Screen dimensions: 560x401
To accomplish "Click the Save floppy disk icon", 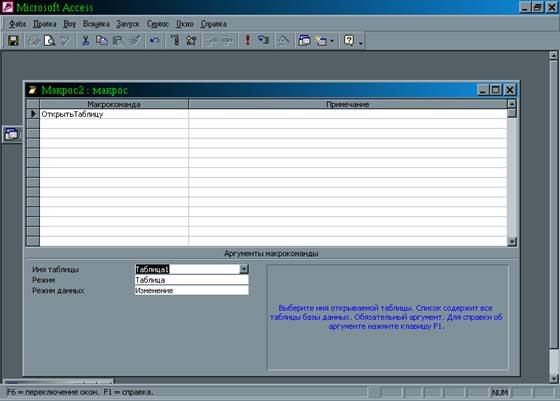I will (x=13, y=41).
